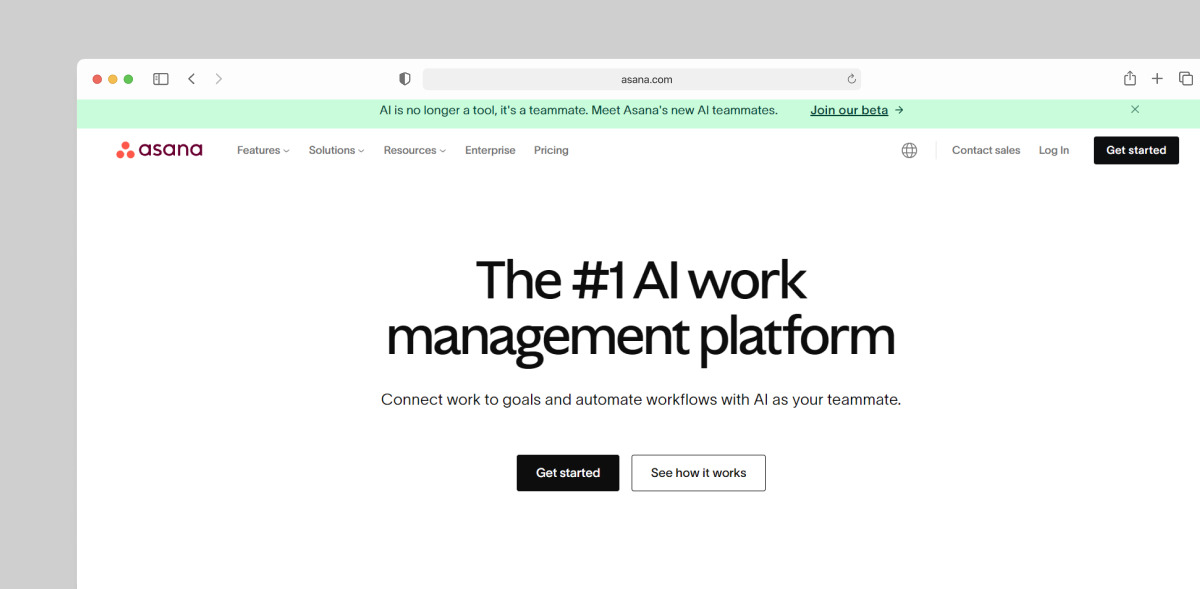The image size is (1200, 589).
Task: Open the Enterprise page
Action: click(x=490, y=150)
